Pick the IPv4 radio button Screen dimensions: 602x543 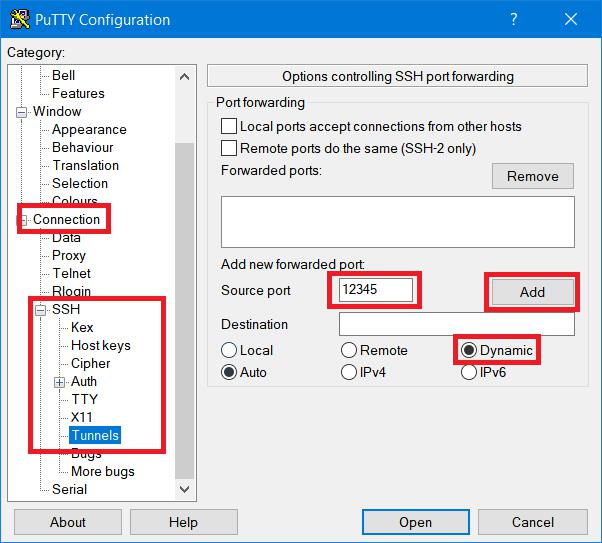point(349,372)
